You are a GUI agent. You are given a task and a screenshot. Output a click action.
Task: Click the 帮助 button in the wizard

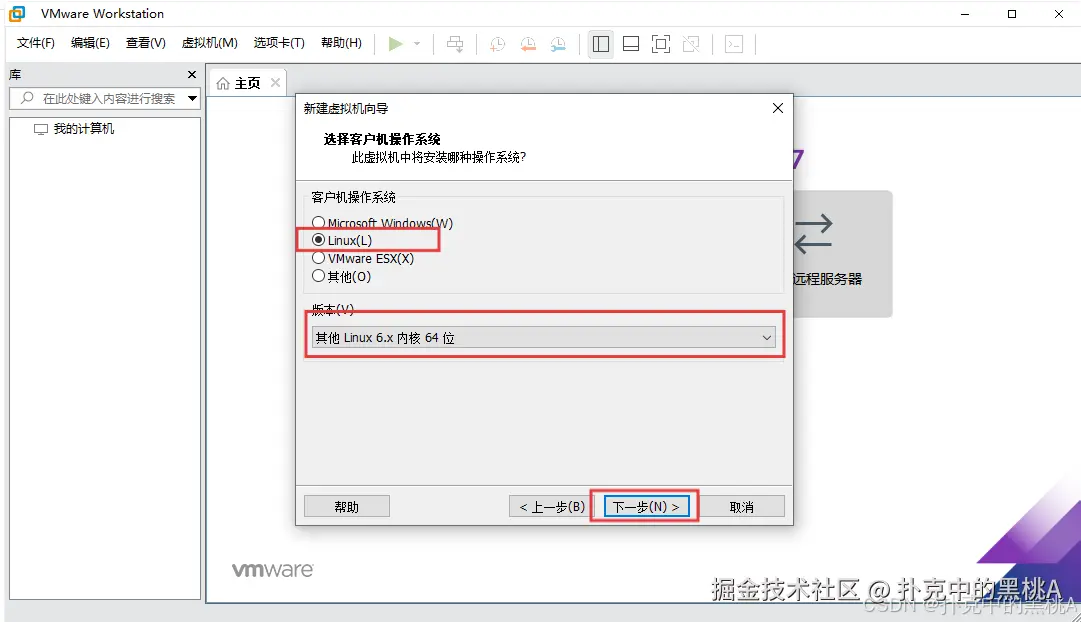click(346, 505)
